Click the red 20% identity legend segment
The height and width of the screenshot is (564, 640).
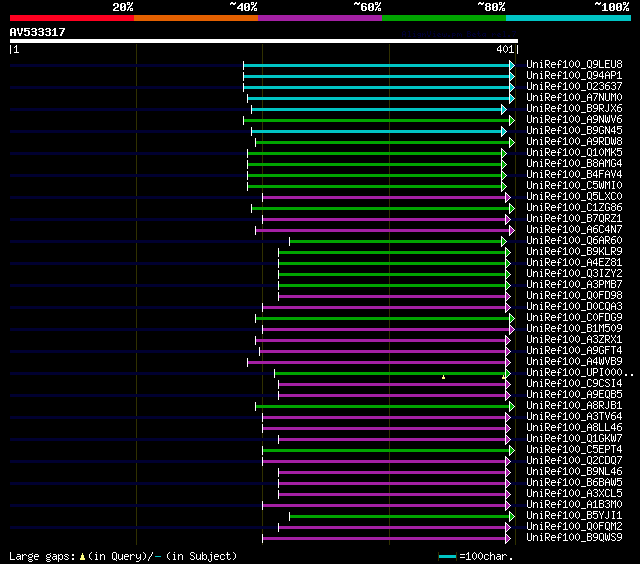coord(72,18)
